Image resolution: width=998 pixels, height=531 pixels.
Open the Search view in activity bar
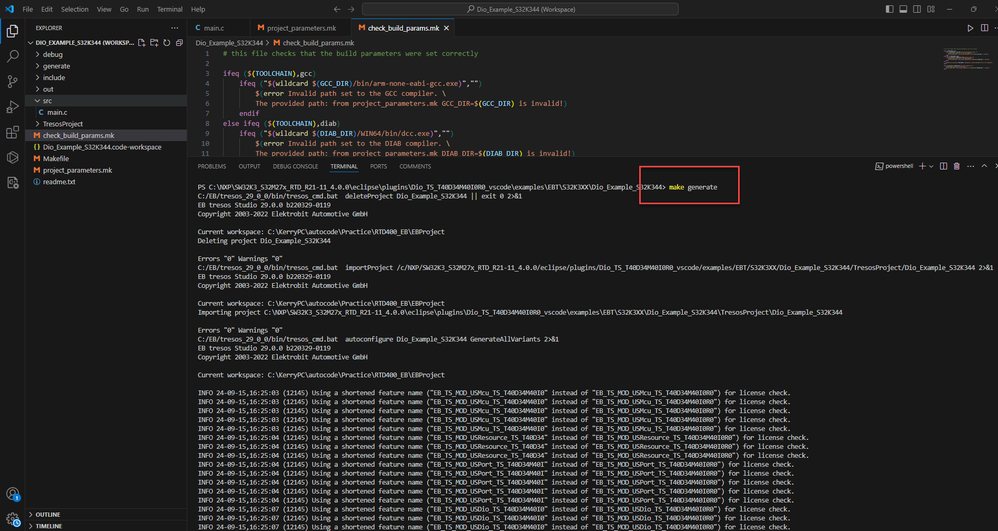point(12,57)
